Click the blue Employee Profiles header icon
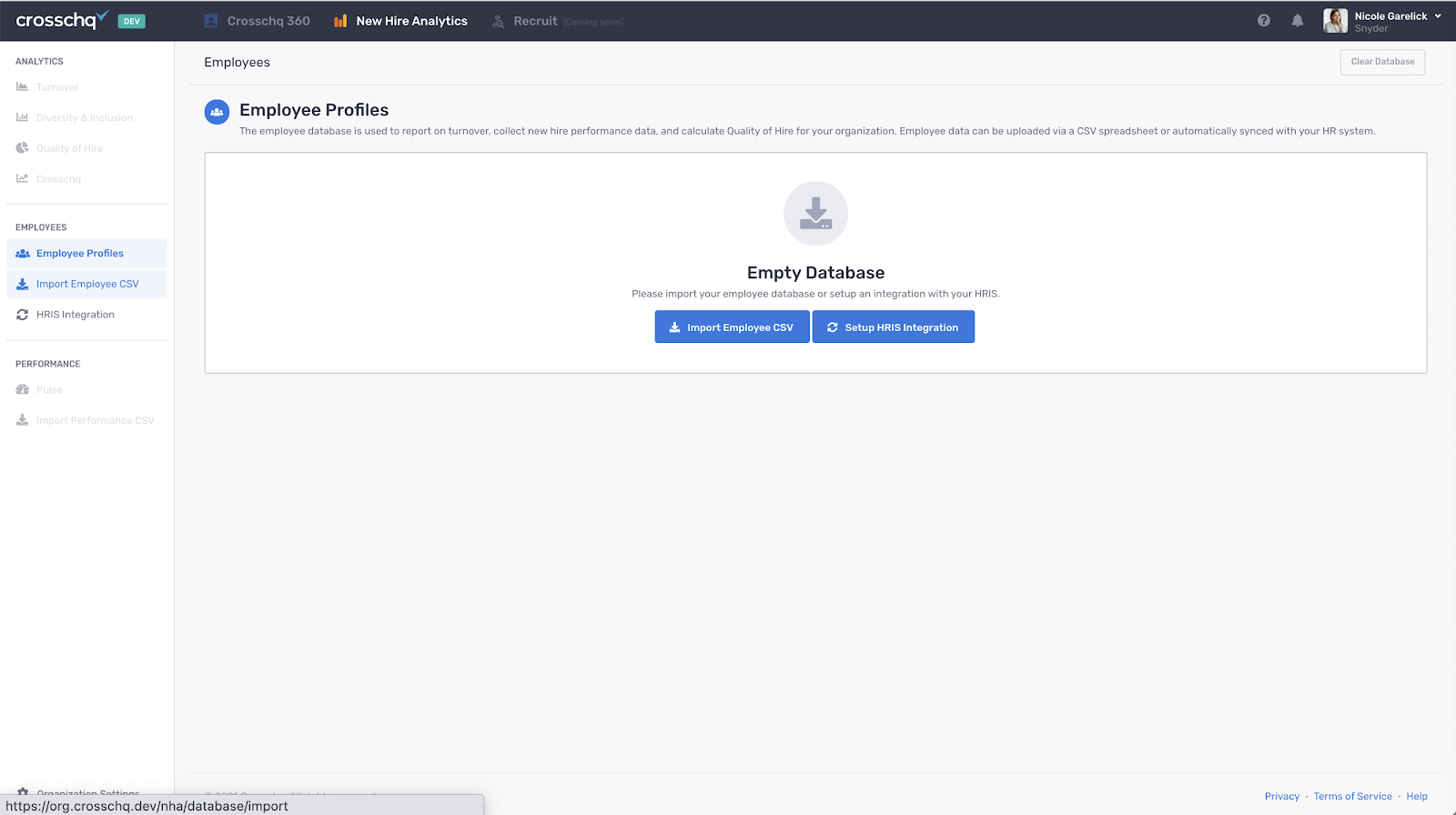This screenshot has width=1456, height=815. (217, 112)
